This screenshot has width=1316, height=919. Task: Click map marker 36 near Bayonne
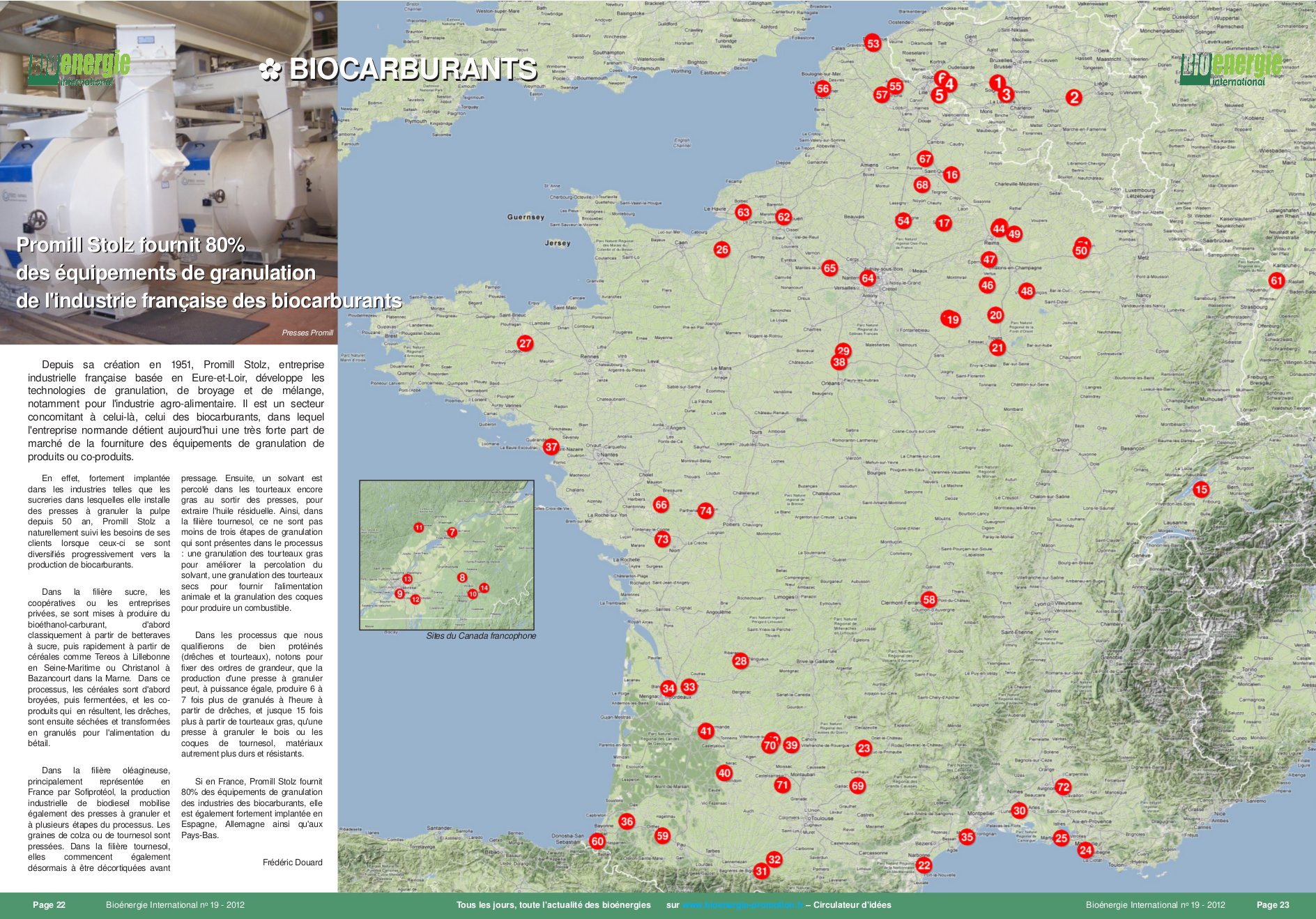pyautogui.click(x=627, y=821)
